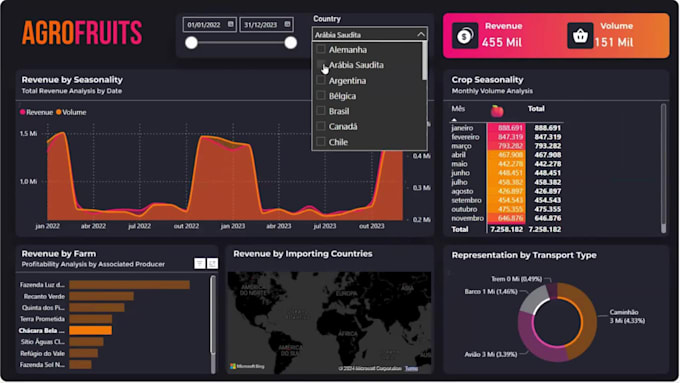Click the Revenue by Farm scrollbar
The width and height of the screenshot is (680, 383).
pos(212,314)
